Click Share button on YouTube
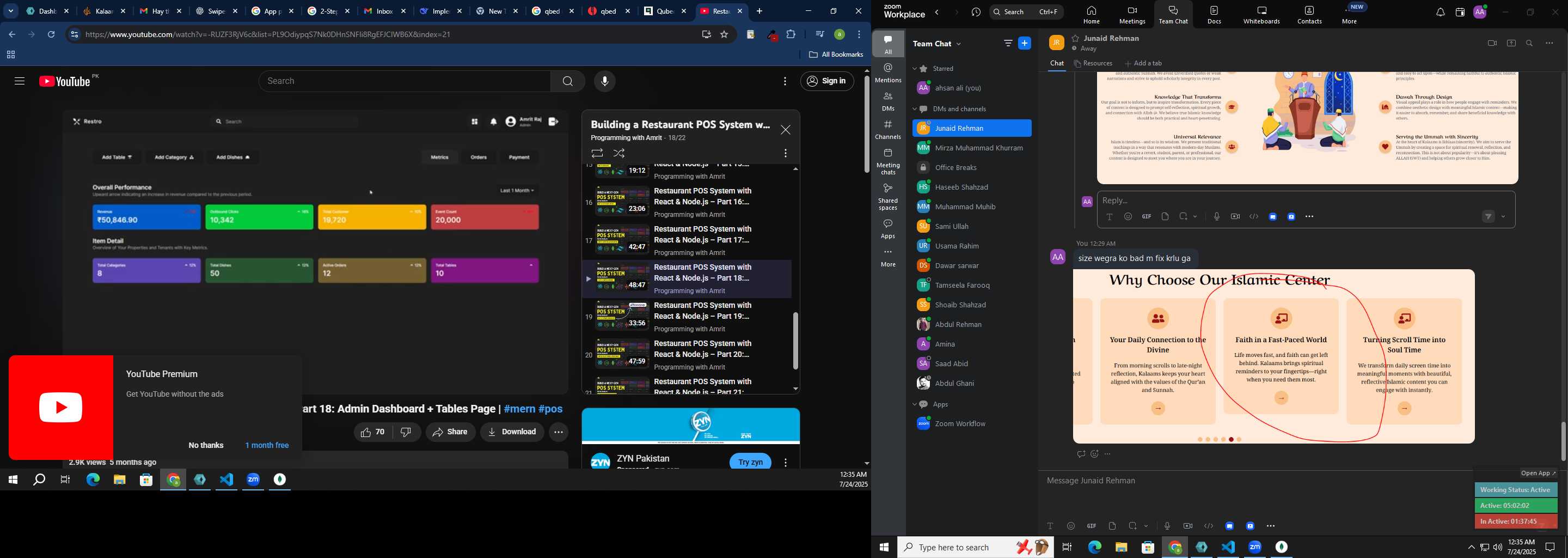Image resolution: width=1568 pixels, height=558 pixels. coord(450,432)
